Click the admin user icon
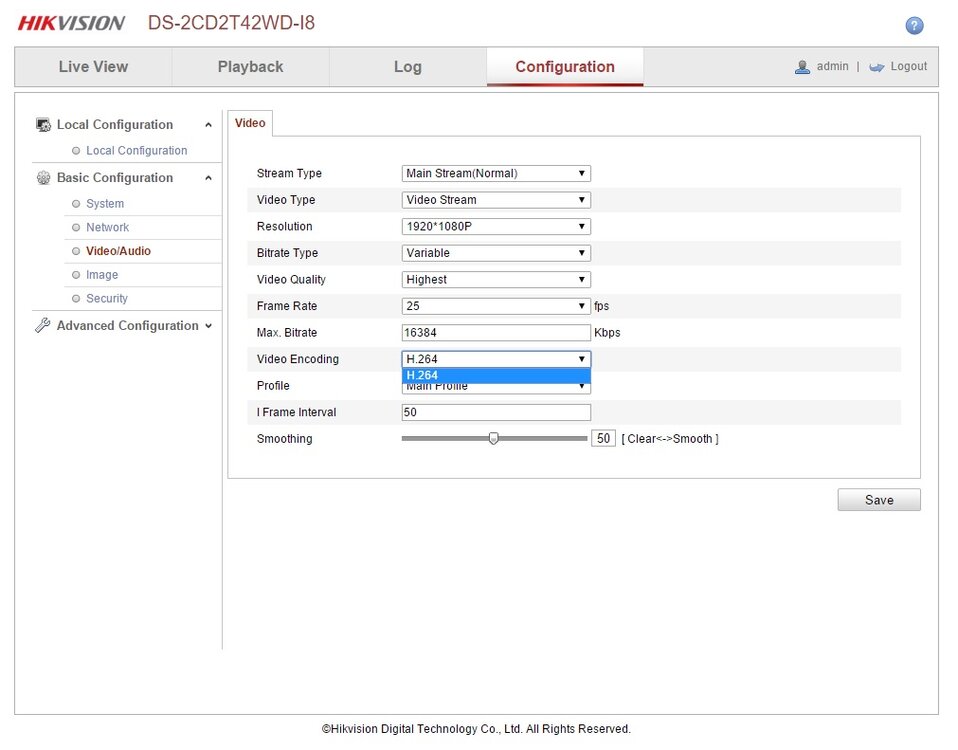The width and height of the screenshot is (958, 750). pyautogui.click(x=802, y=67)
